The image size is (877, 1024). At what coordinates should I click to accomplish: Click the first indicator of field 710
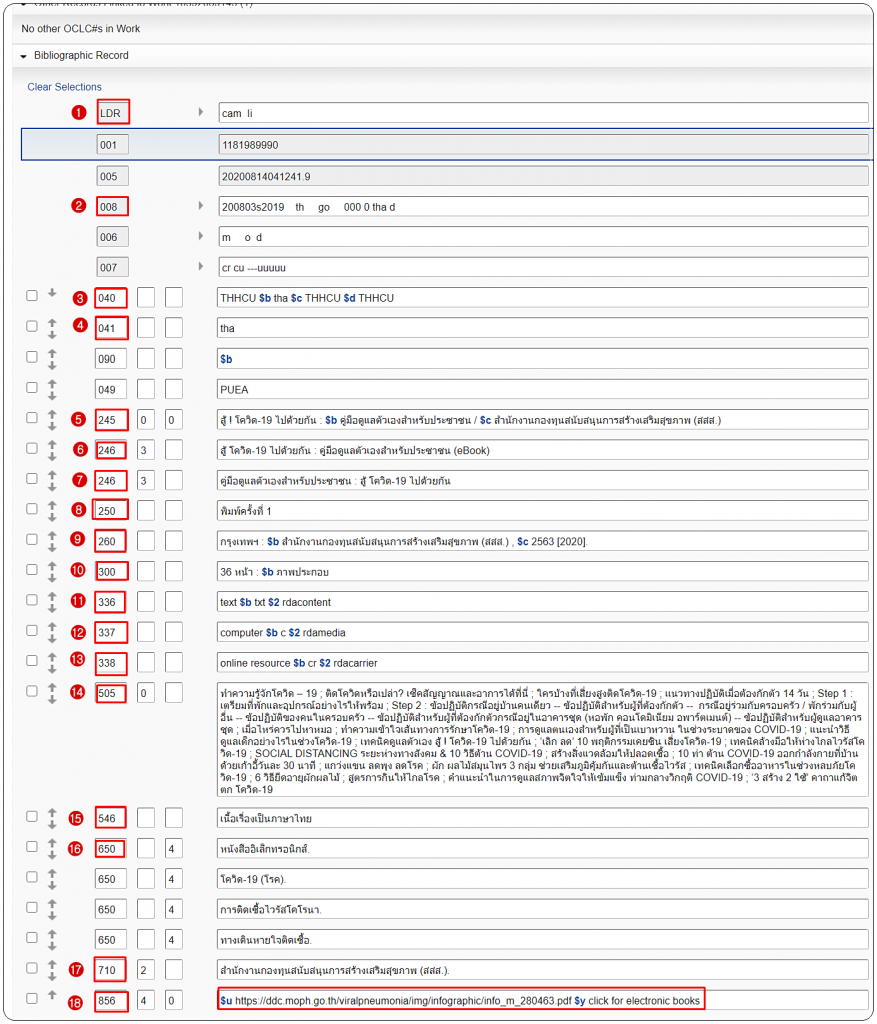coord(146,970)
